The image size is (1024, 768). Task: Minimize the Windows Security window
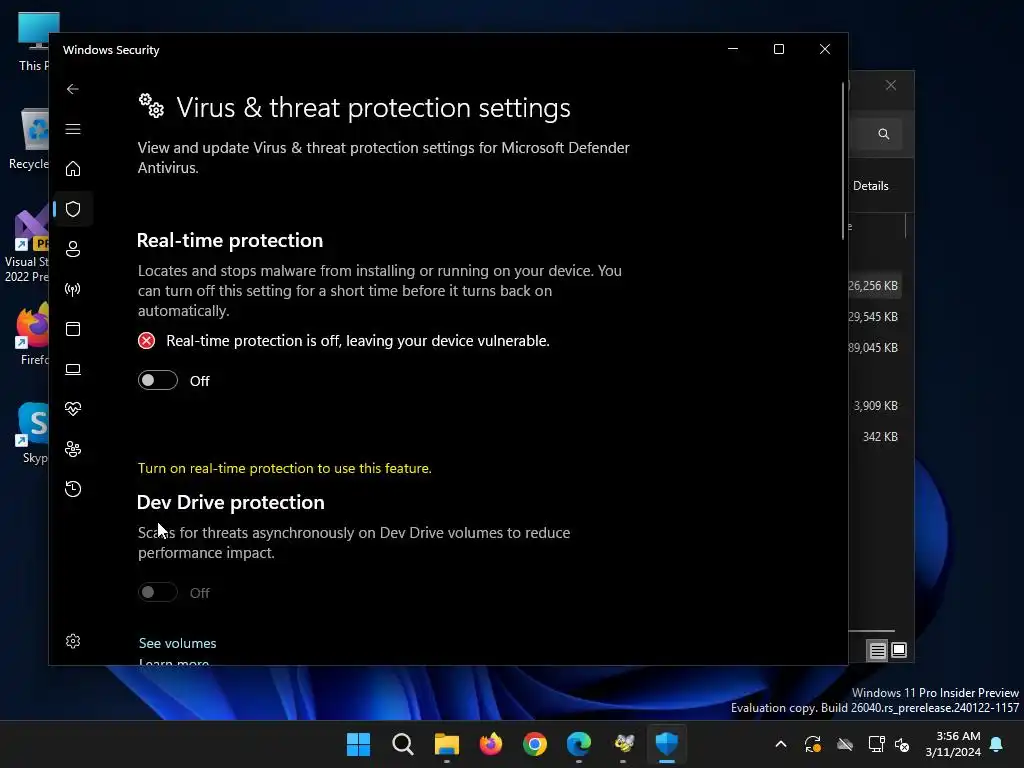(x=733, y=49)
